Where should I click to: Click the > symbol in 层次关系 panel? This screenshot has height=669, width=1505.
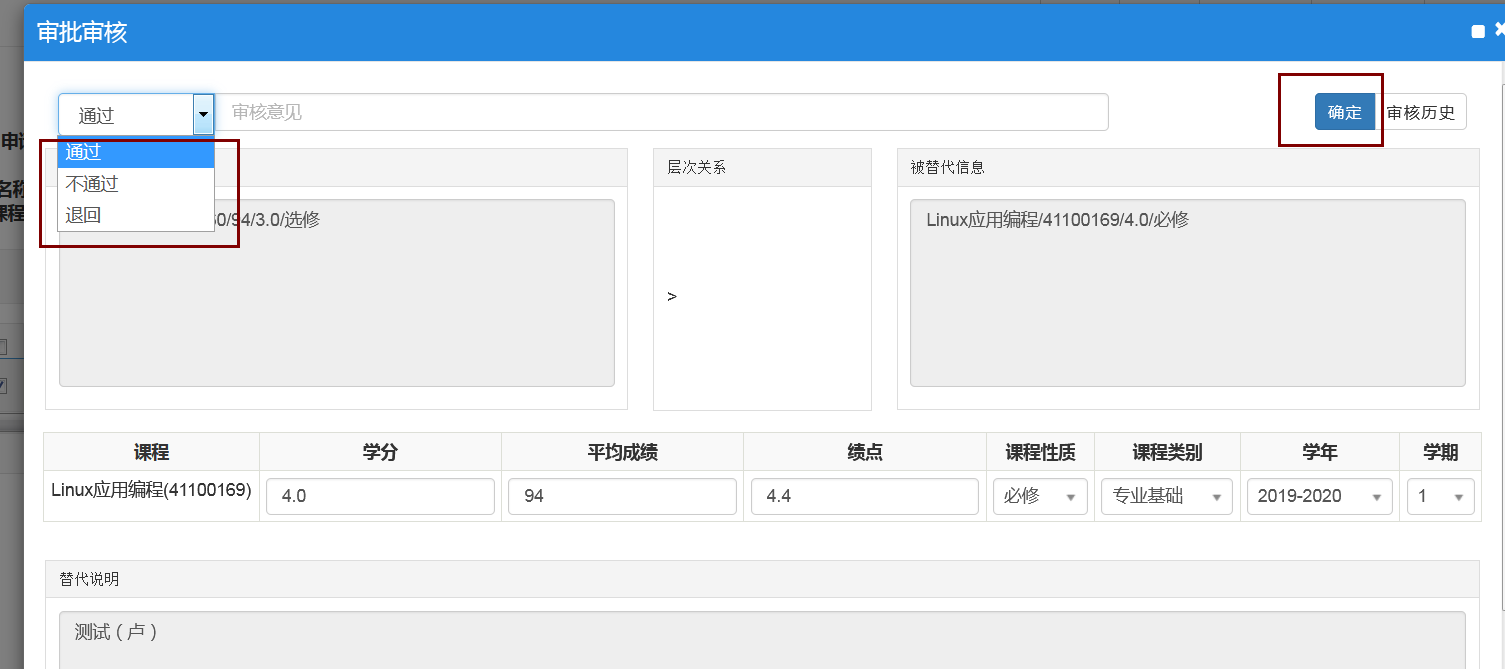click(x=672, y=297)
